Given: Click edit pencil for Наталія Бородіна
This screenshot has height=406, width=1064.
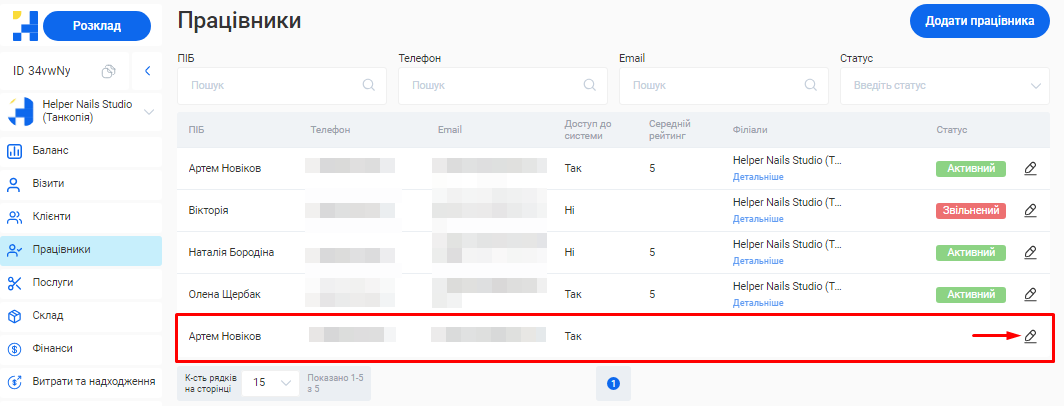Looking at the screenshot, I should point(1030,252).
